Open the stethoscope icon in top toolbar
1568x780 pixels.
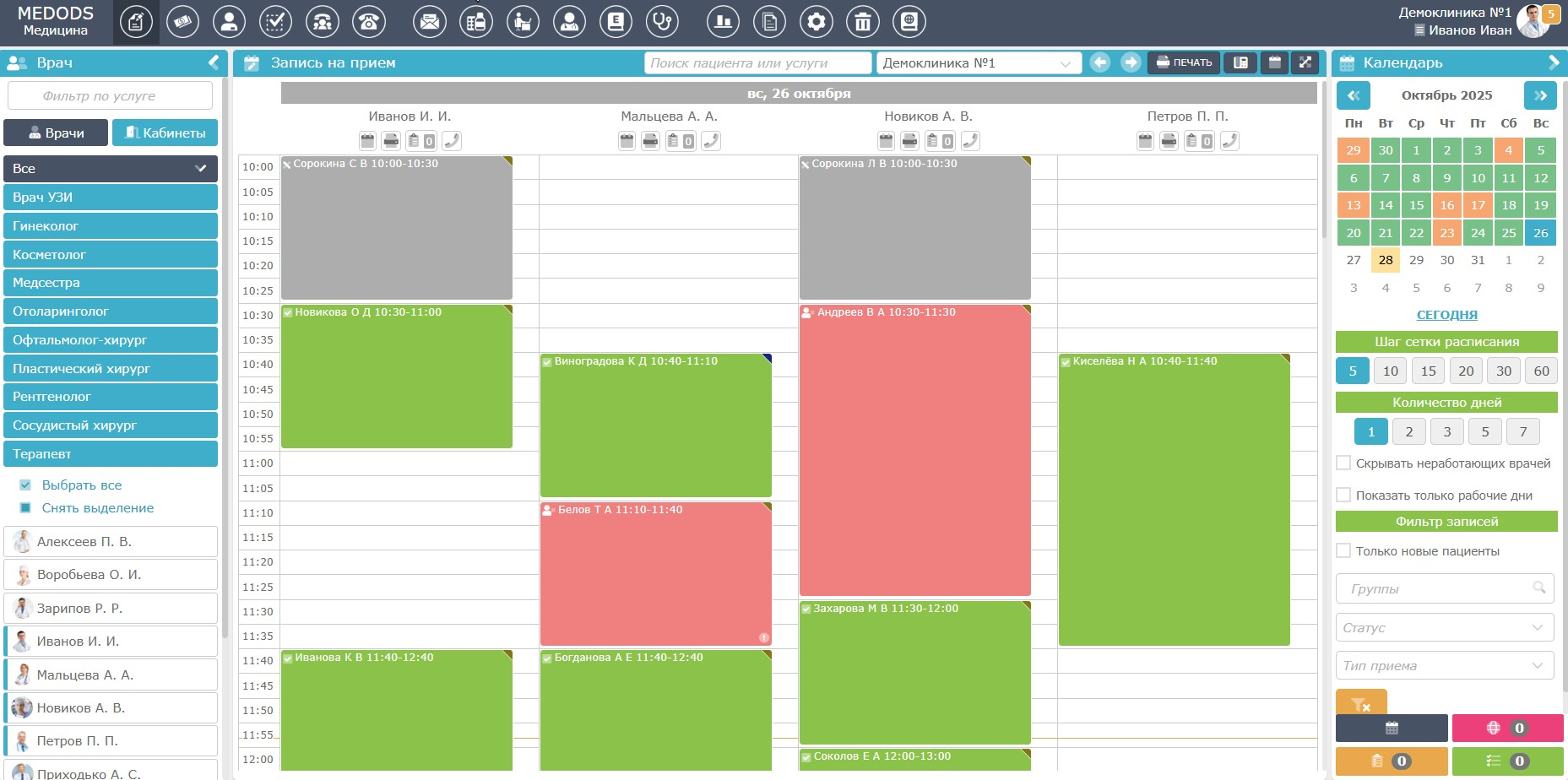click(x=662, y=22)
